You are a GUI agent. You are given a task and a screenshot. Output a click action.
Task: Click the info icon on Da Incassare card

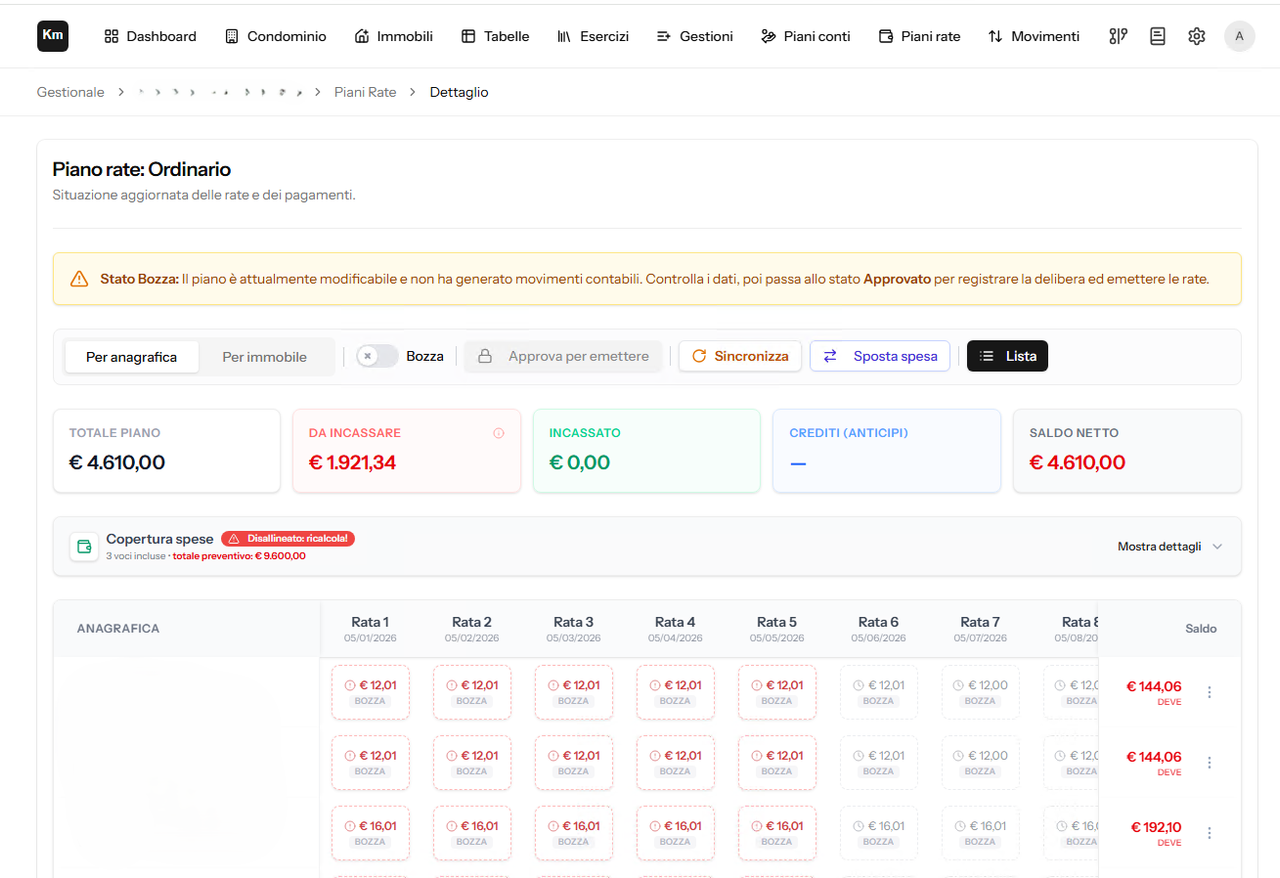[498, 433]
